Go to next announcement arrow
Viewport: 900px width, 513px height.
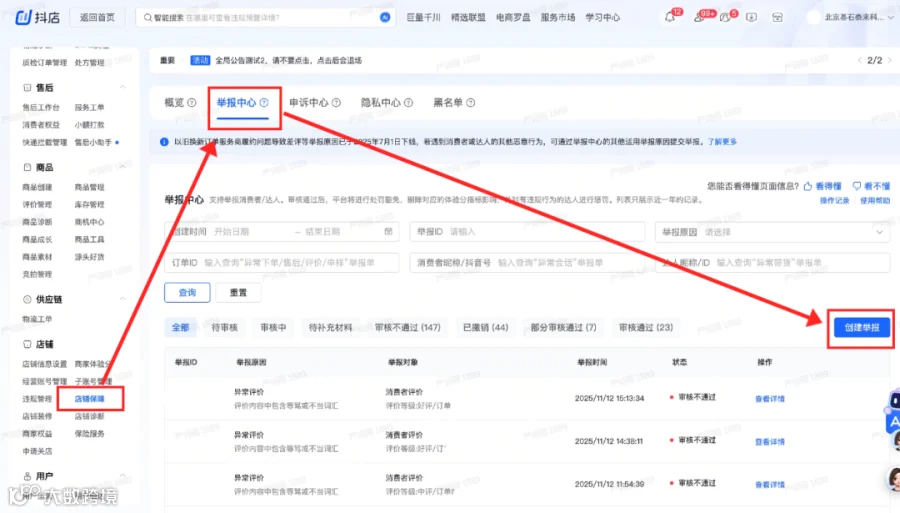890,60
